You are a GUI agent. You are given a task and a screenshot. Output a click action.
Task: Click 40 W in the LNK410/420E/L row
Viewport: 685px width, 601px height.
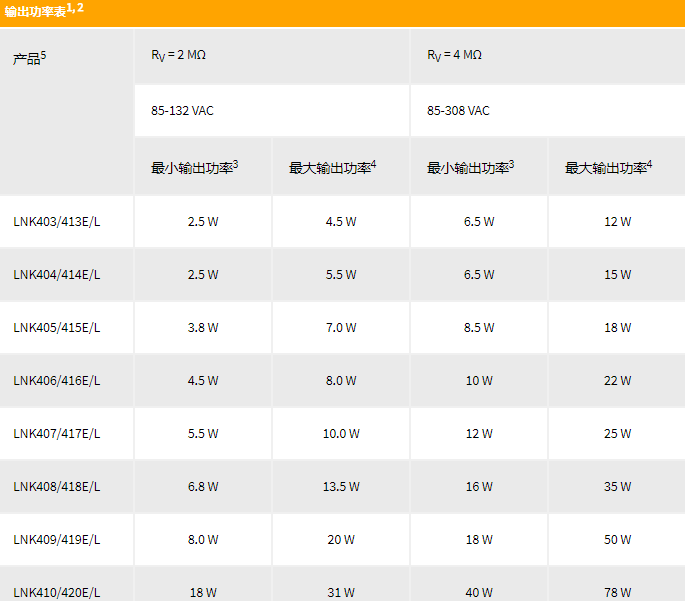click(479, 593)
